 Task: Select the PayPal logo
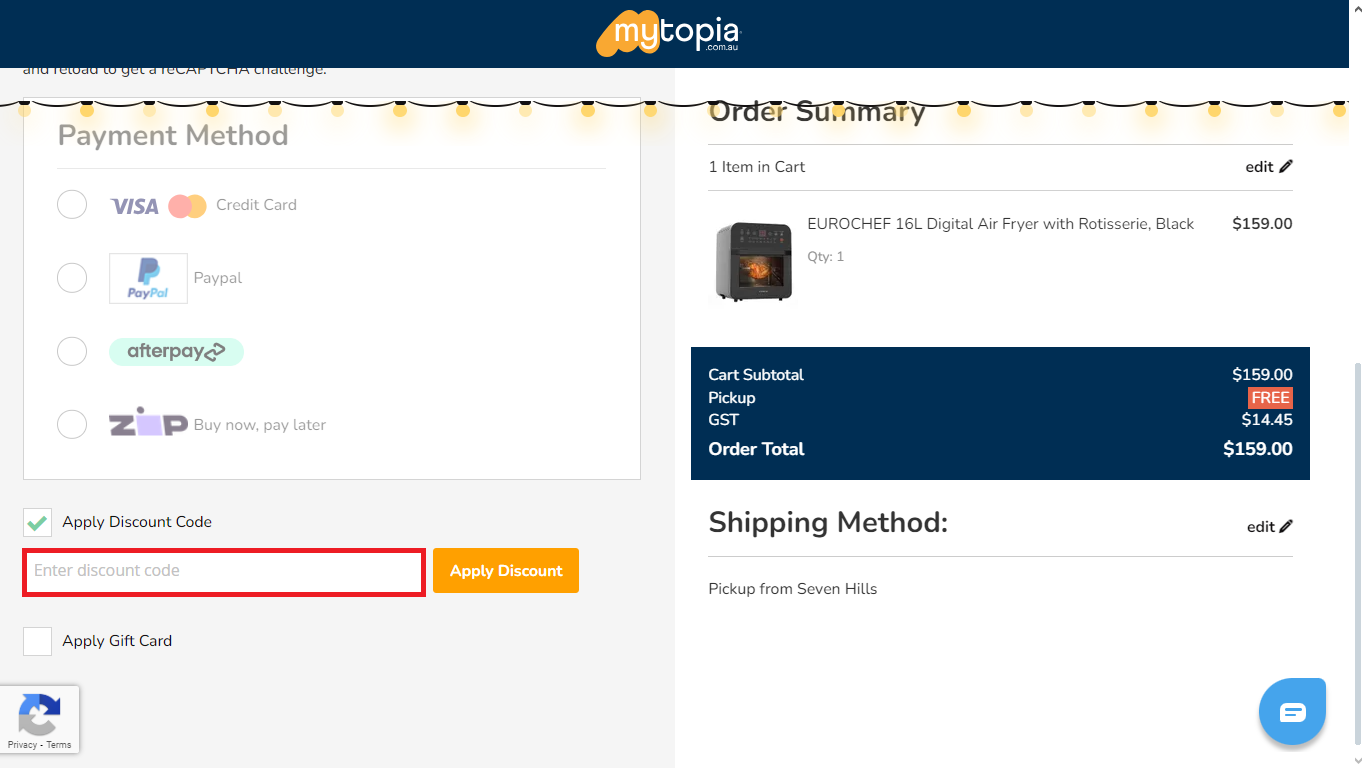147,278
